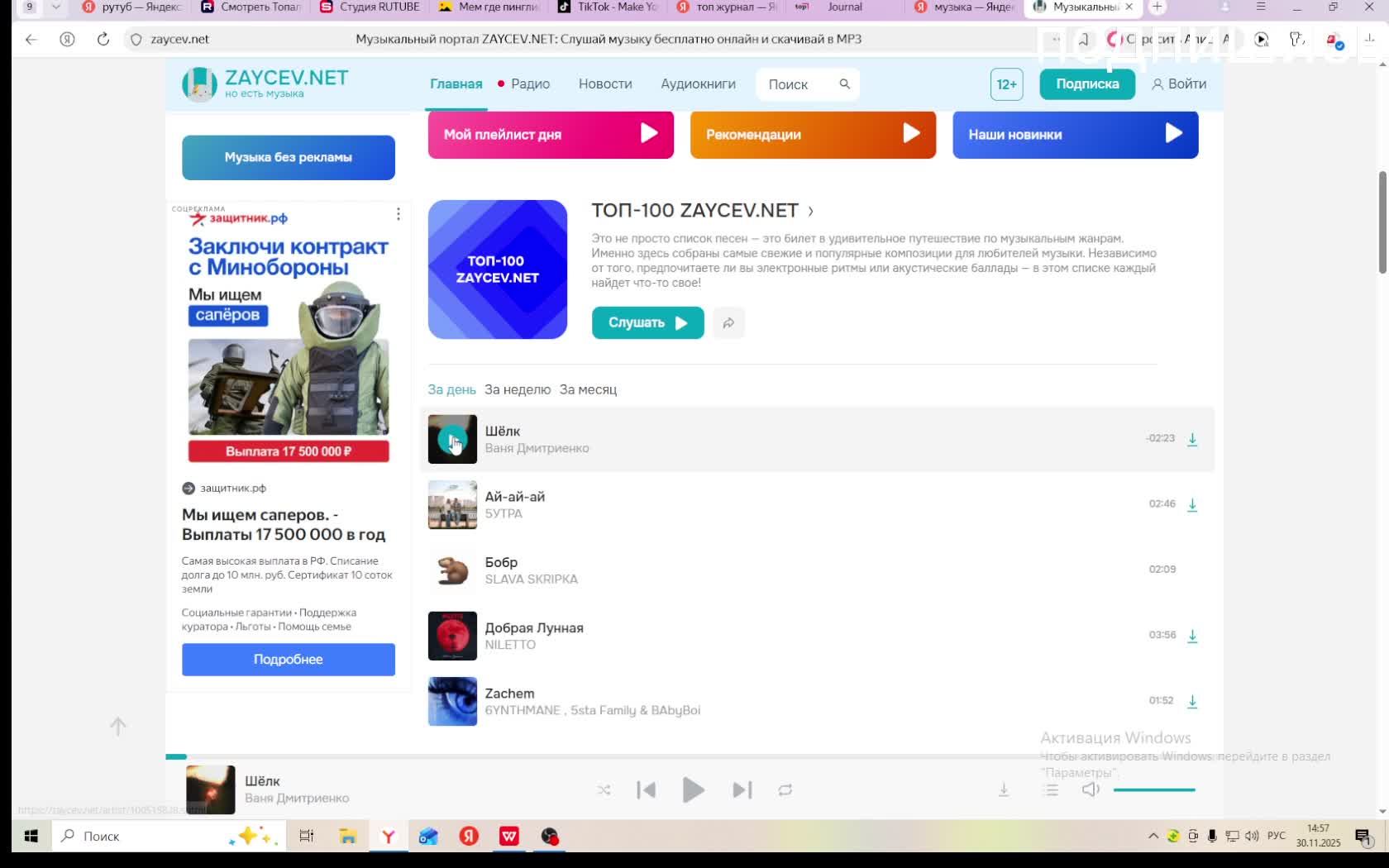Screen dimensions: 1389x868
Task: Click the search magnifier icon
Action: [844, 83]
